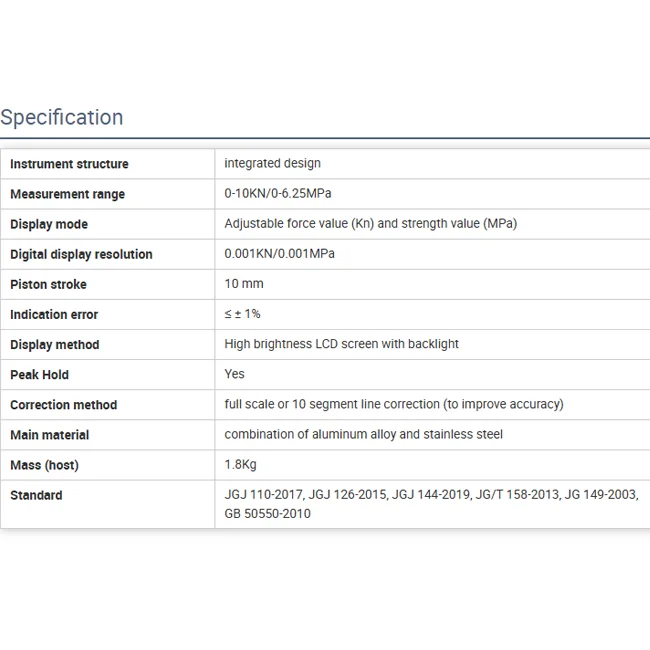Screen dimensions: 650x650
Task: Click the High brightness LCD screen text
Action: 341,343
